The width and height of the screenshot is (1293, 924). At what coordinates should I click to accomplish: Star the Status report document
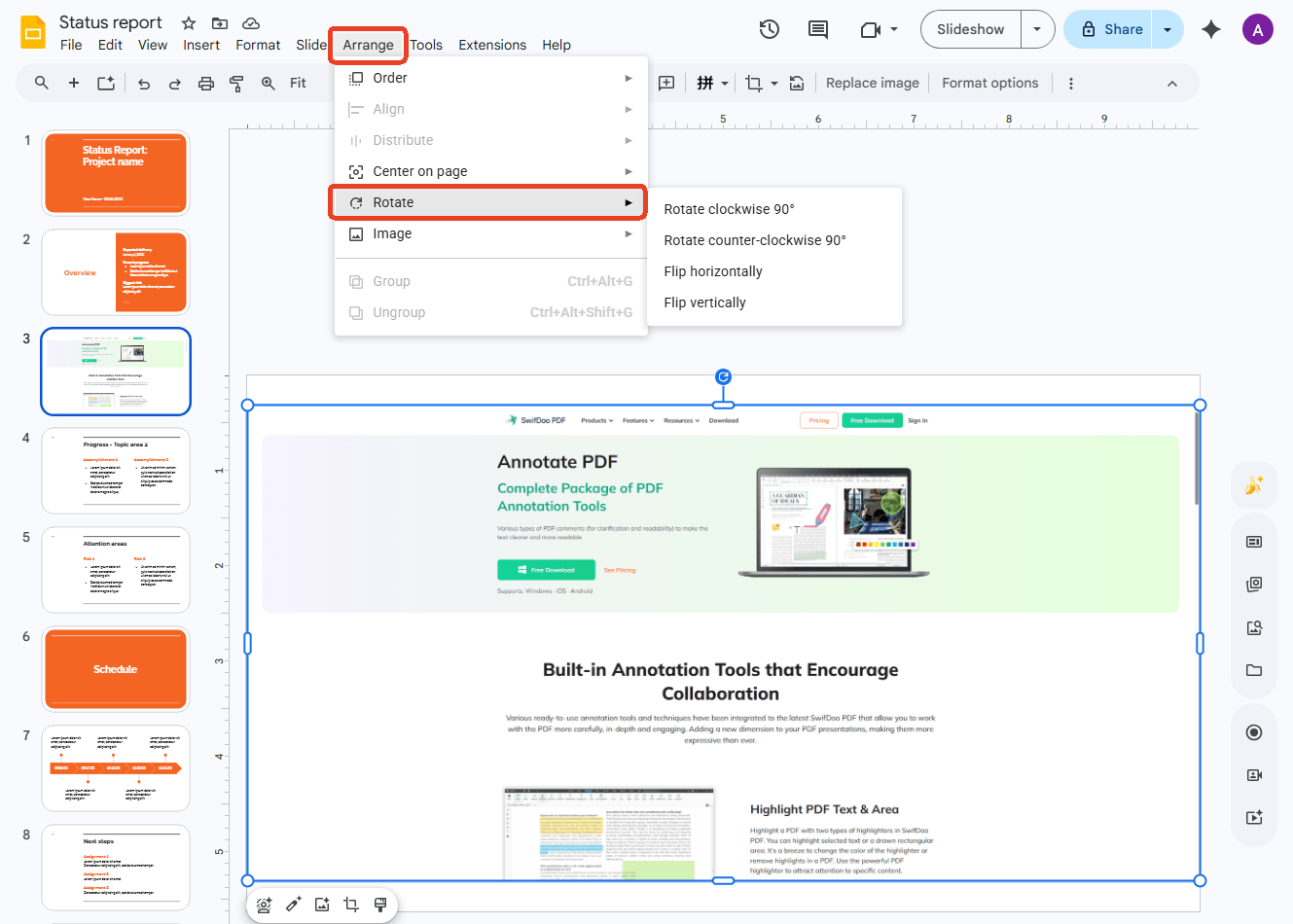click(189, 22)
